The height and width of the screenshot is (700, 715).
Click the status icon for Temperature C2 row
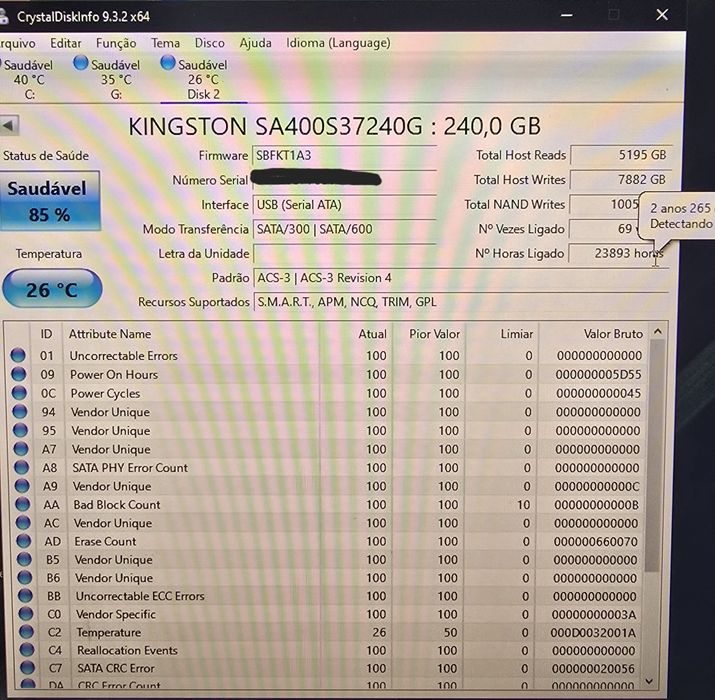(x=26, y=632)
